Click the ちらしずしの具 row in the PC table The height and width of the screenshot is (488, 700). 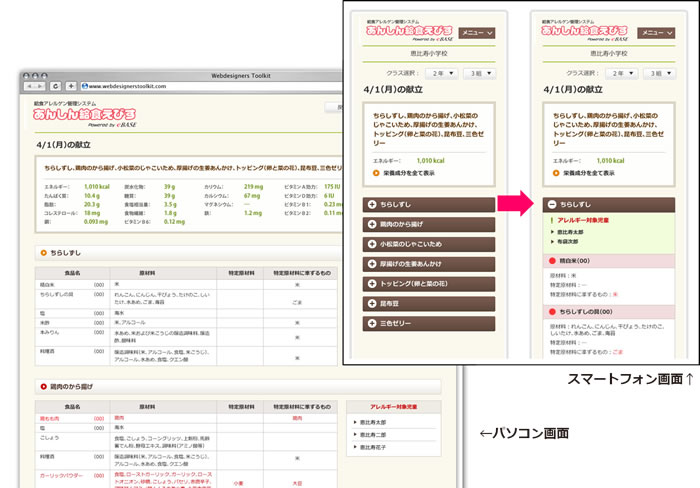tap(186, 298)
